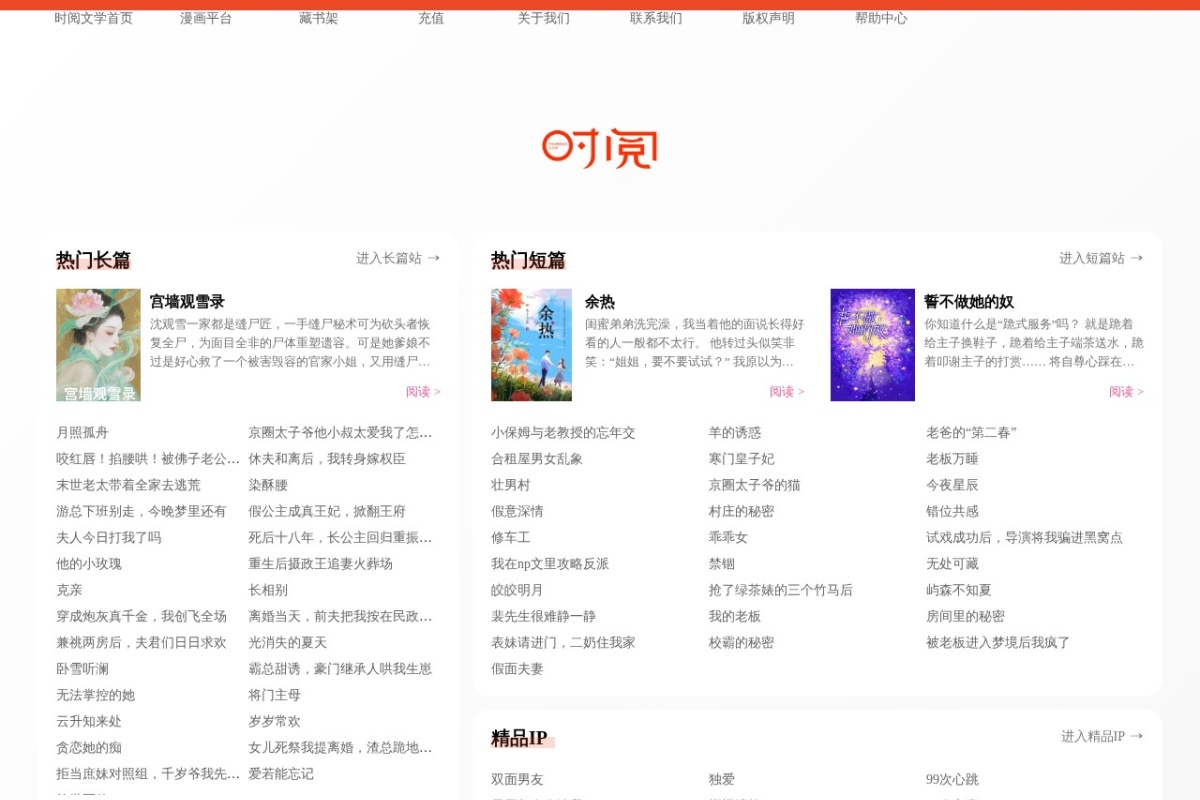Open novel 光消失的夏天
This screenshot has height=800, width=1200.
click(x=287, y=643)
